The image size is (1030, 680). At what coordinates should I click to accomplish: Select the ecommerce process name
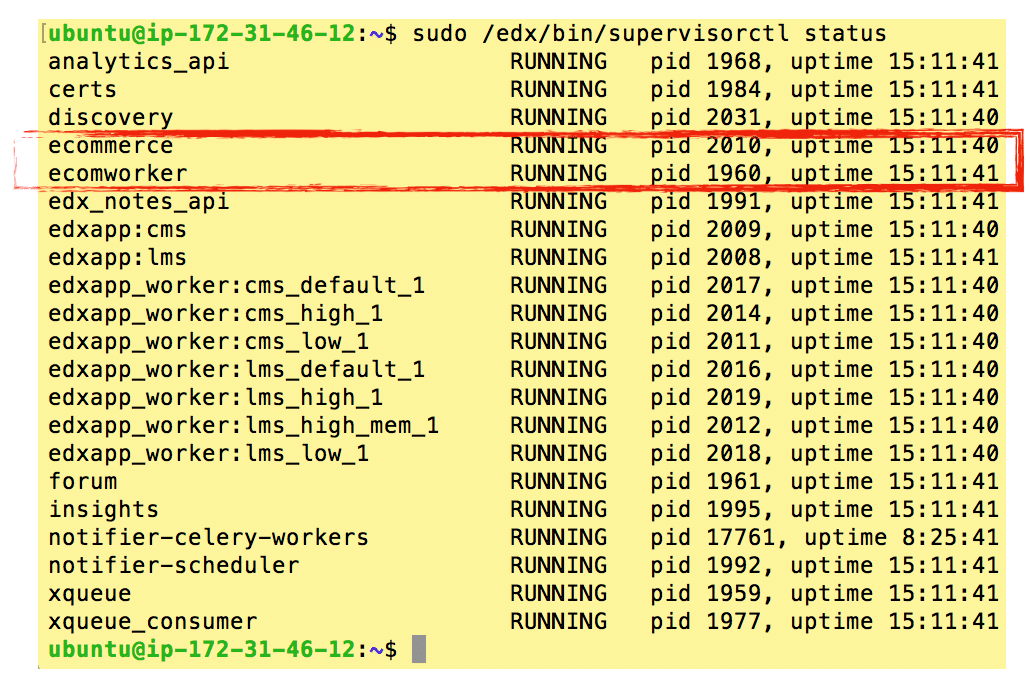point(110,145)
